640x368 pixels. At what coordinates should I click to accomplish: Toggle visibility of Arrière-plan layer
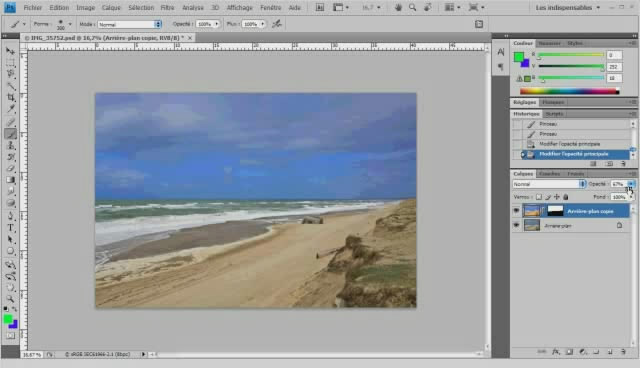tap(516, 225)
